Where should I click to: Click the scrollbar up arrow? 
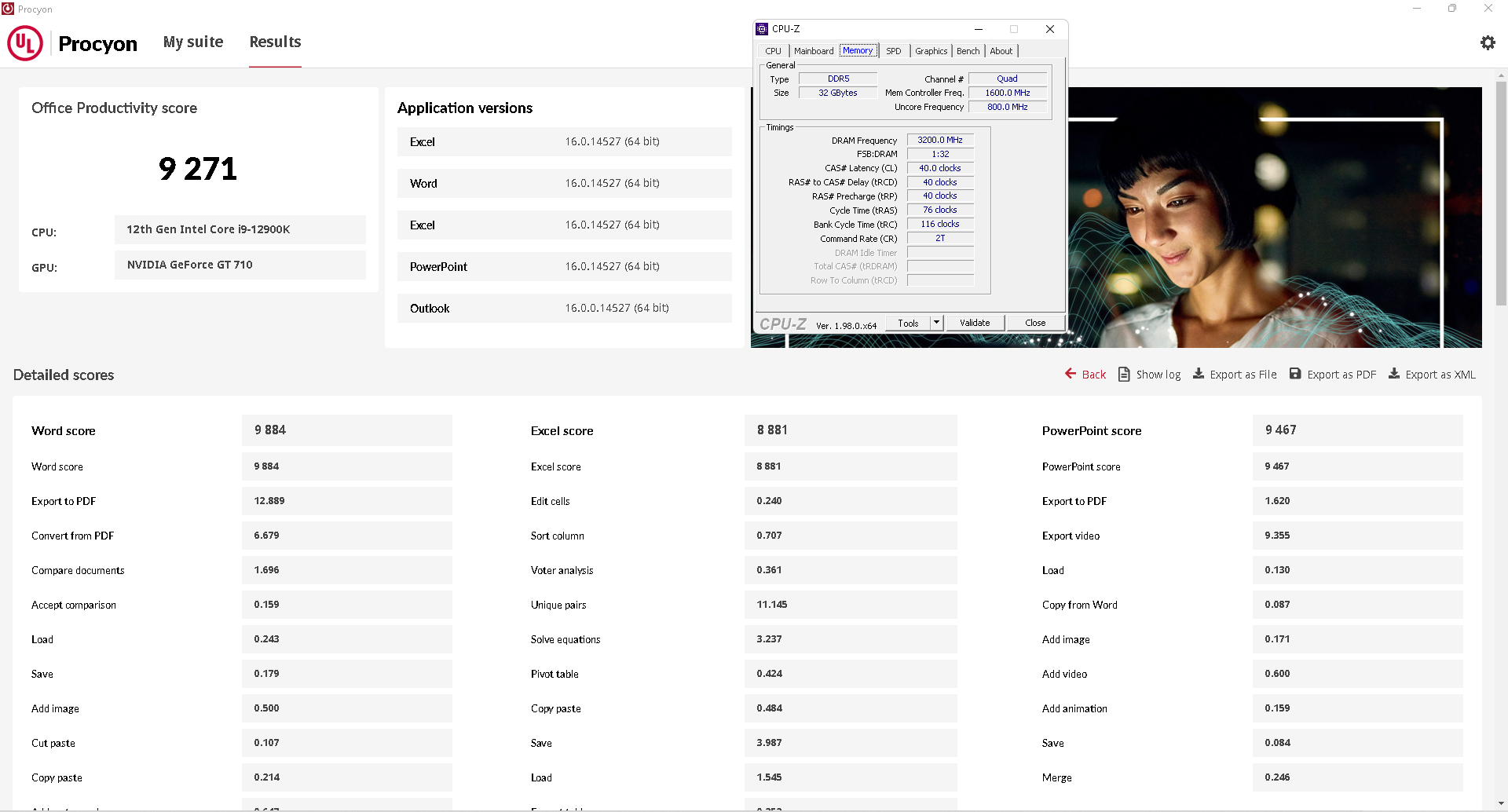coord(1501,75)
